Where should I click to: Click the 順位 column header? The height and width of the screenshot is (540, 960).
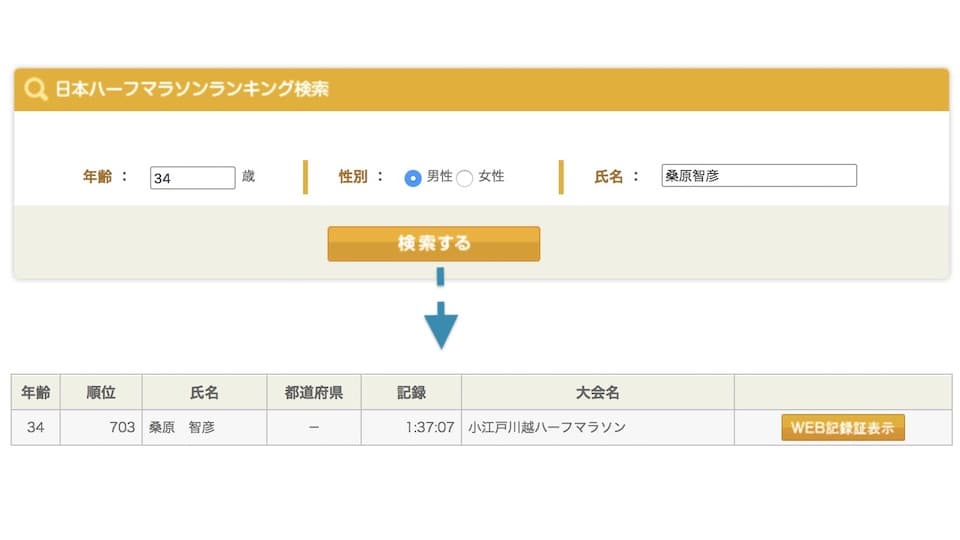(101, 392)
